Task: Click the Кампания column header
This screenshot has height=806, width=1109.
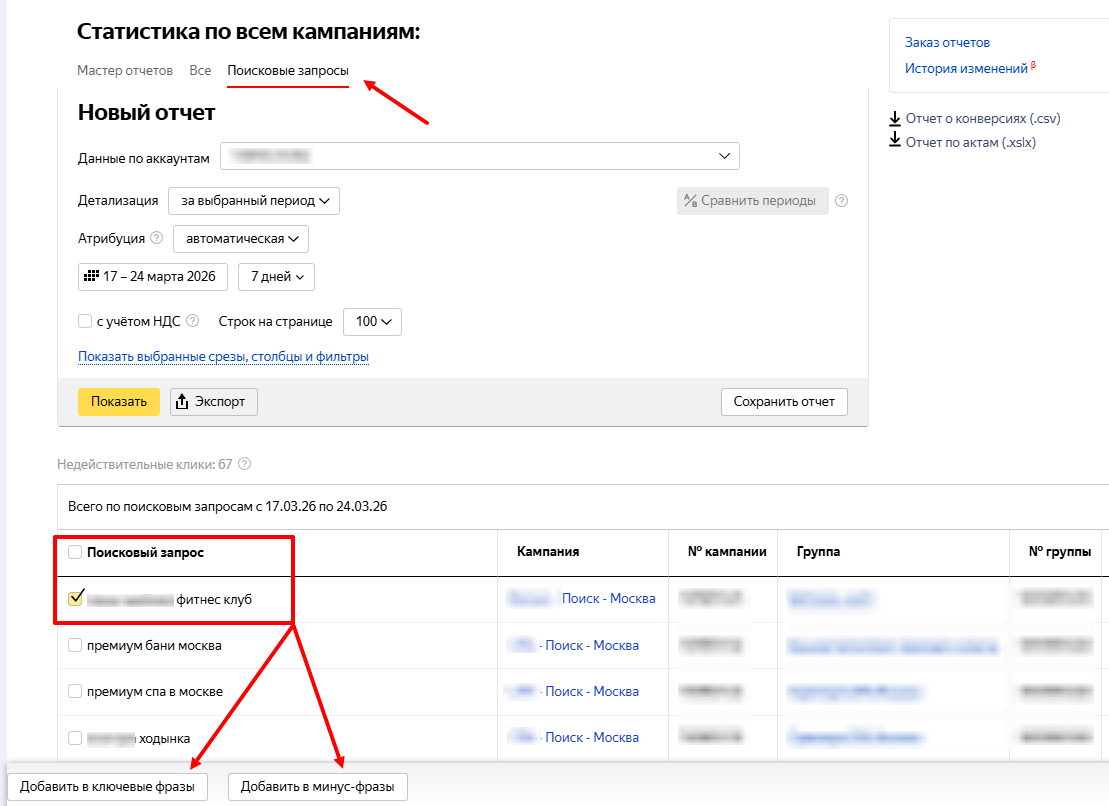Action: (548, 552)
